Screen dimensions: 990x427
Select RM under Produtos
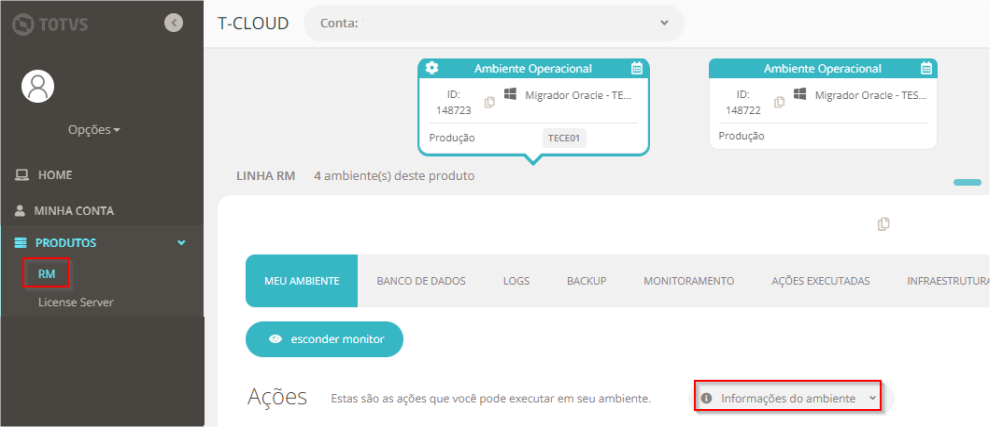click(47, 274)
